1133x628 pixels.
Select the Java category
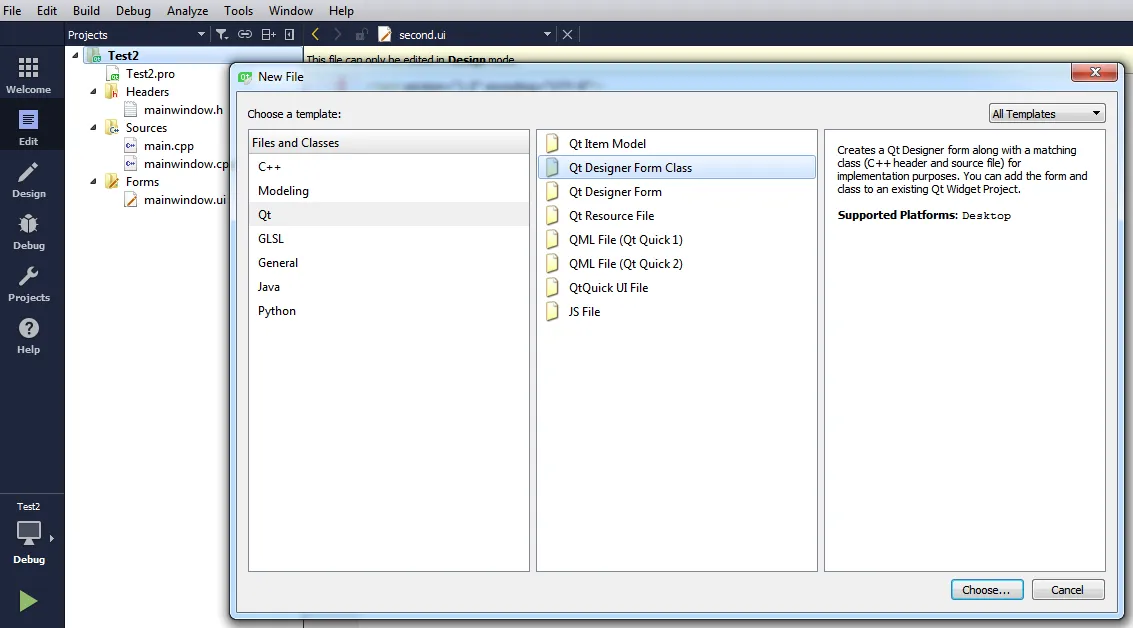389,286
